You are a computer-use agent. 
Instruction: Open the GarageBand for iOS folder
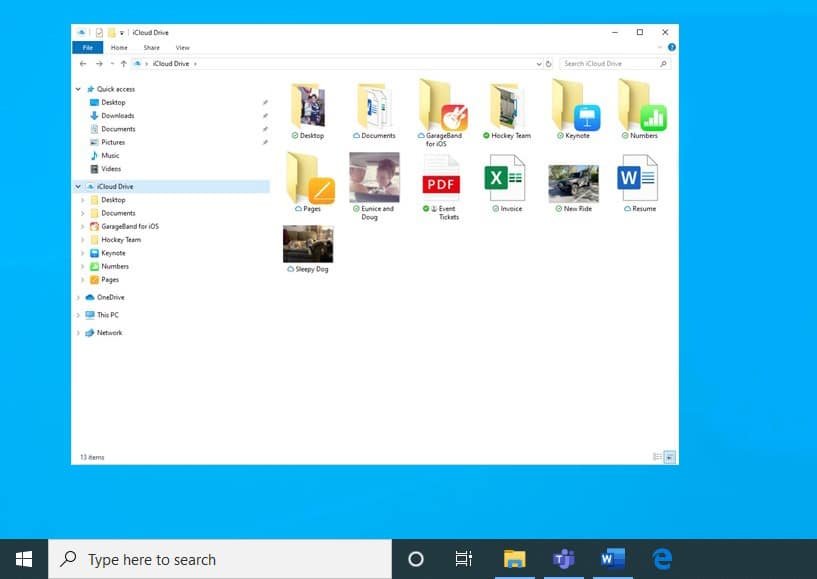pos(441,105)
